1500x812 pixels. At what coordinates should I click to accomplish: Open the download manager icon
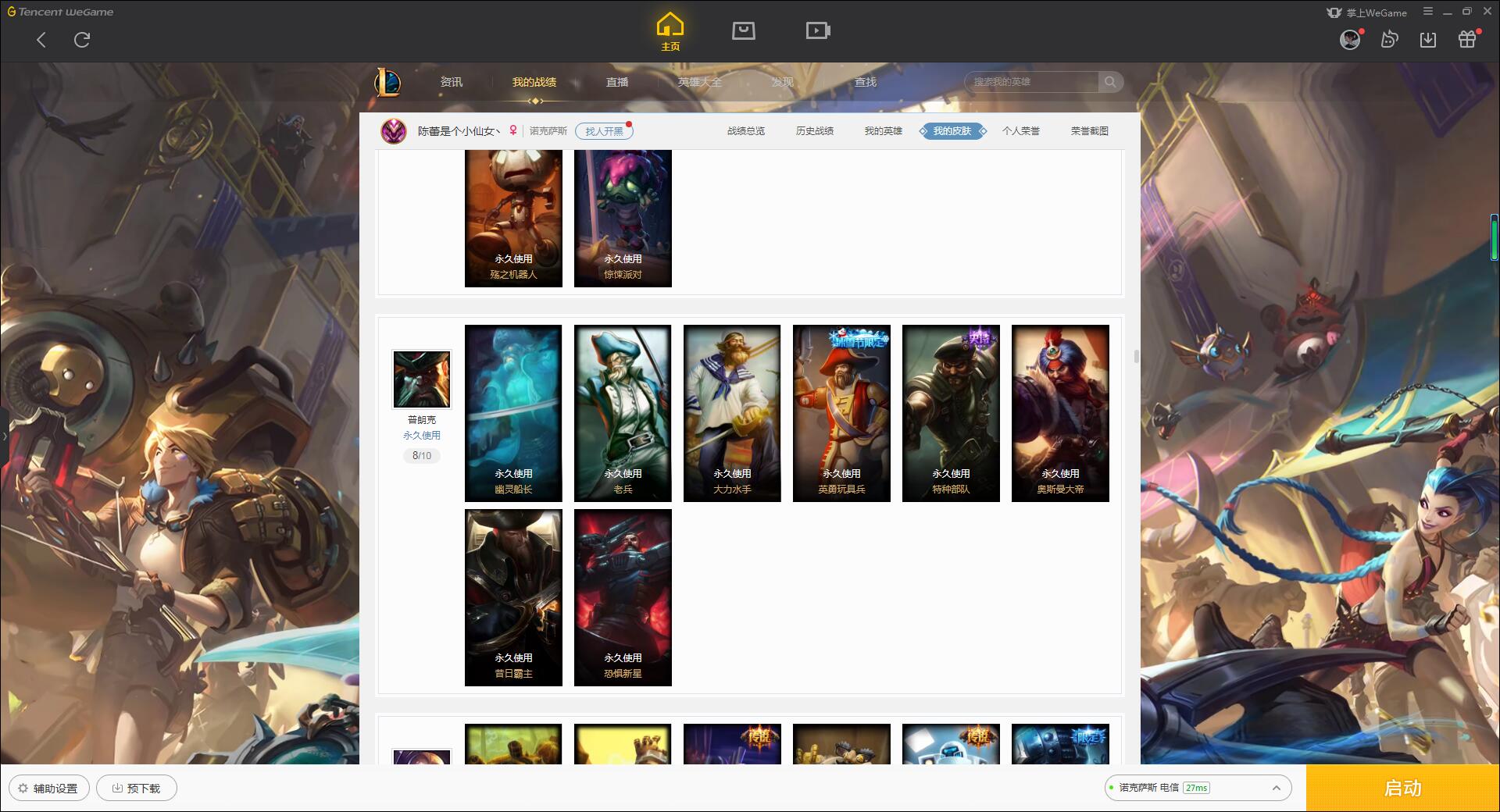click(x=1428, y=39)
